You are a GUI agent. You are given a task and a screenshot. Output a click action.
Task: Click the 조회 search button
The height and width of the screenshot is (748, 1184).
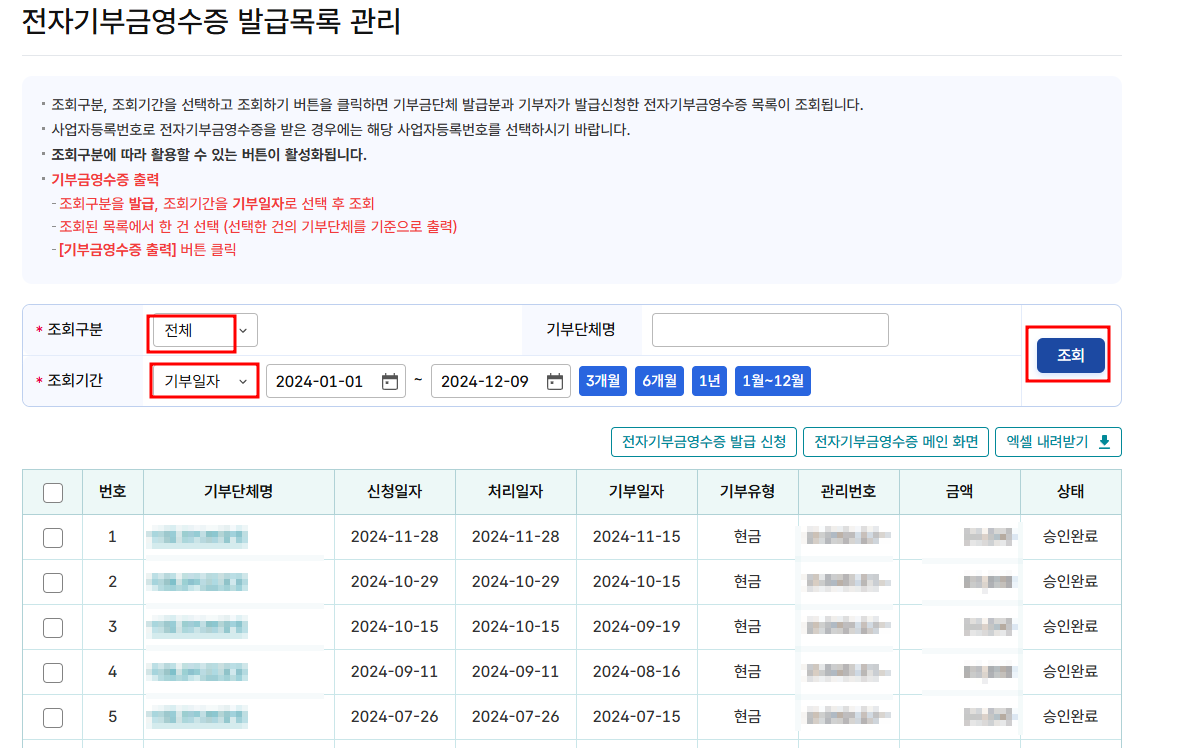point(1070,356)
